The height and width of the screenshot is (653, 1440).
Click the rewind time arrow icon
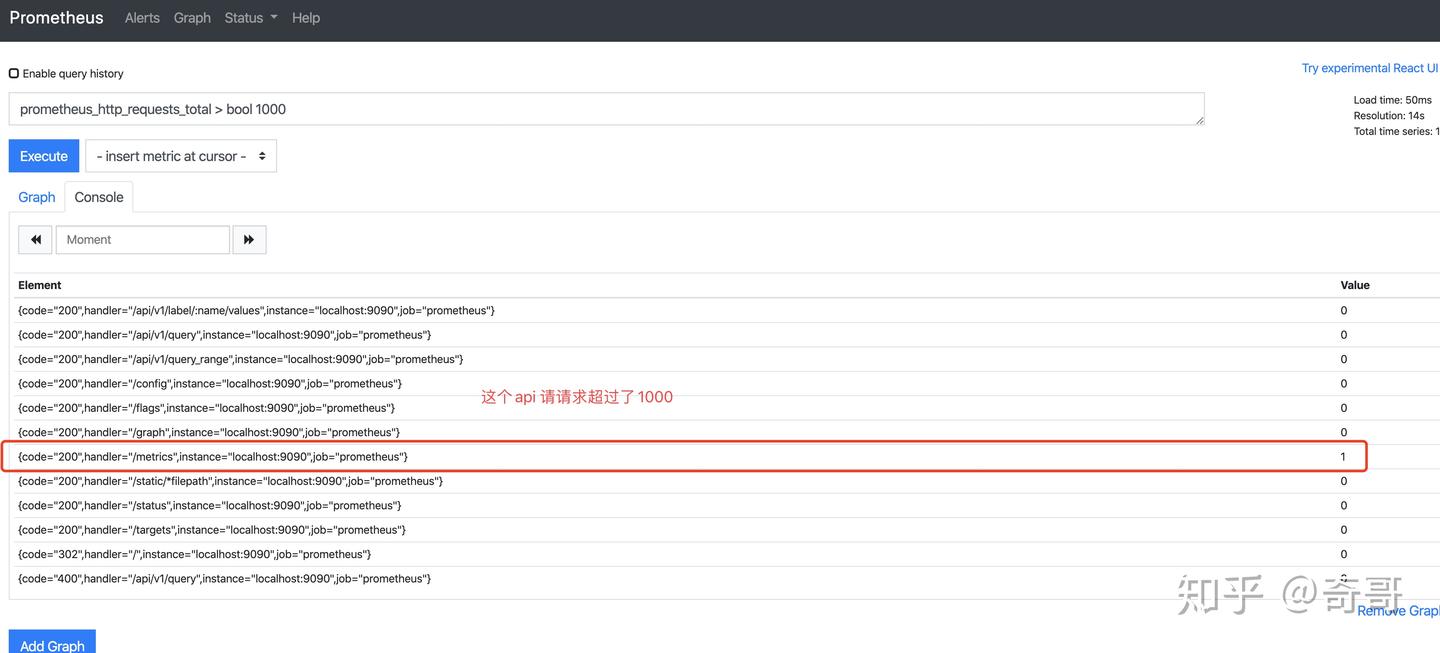point(35,239)
